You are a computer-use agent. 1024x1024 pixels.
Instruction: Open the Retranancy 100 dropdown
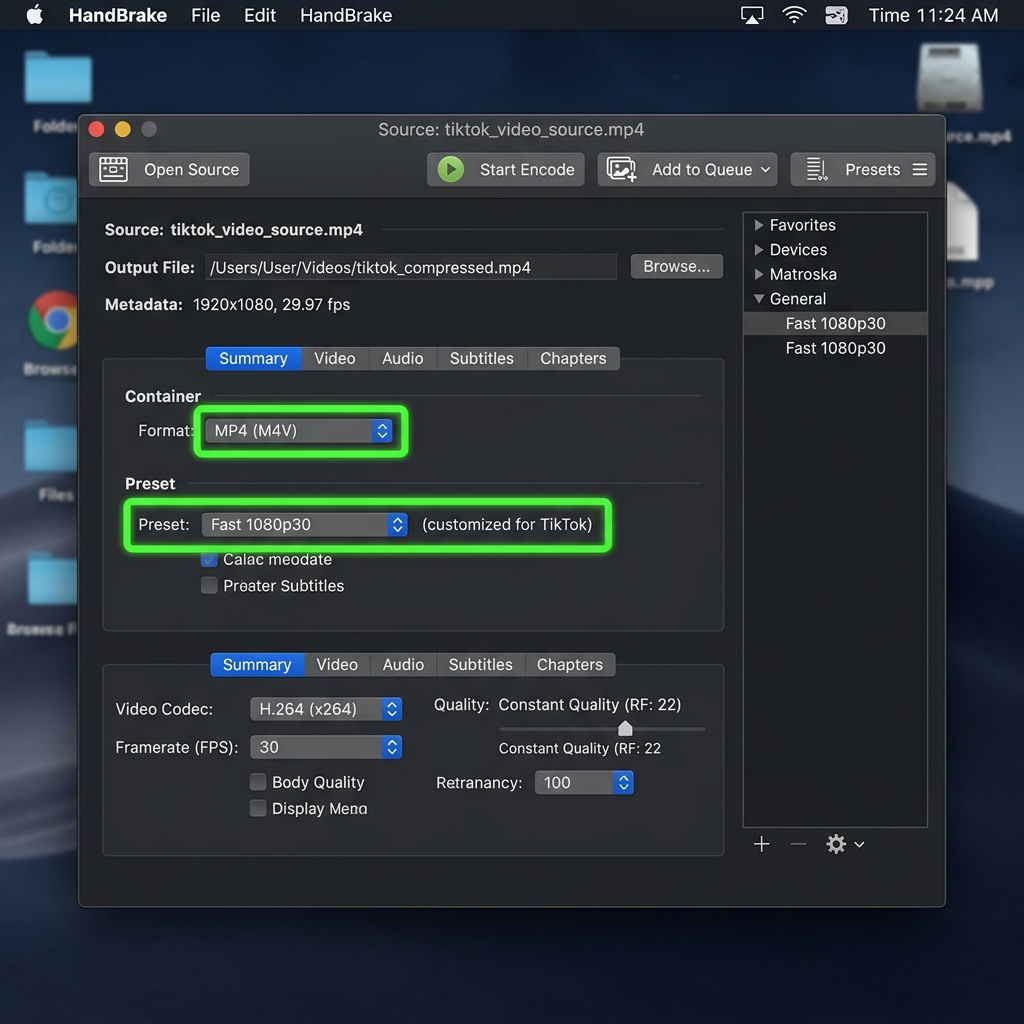(584, 782)
